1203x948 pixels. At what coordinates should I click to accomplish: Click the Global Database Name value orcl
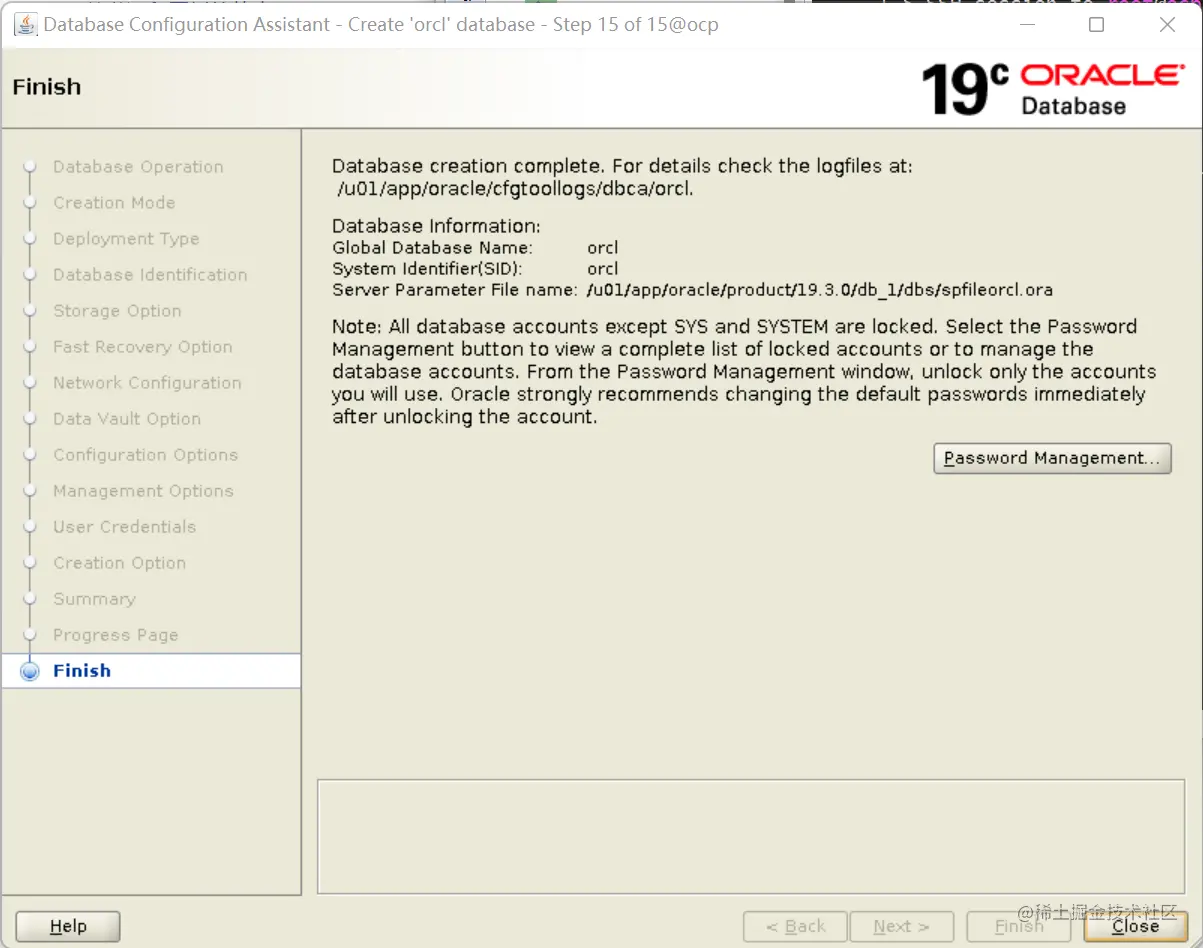point(603,247)
